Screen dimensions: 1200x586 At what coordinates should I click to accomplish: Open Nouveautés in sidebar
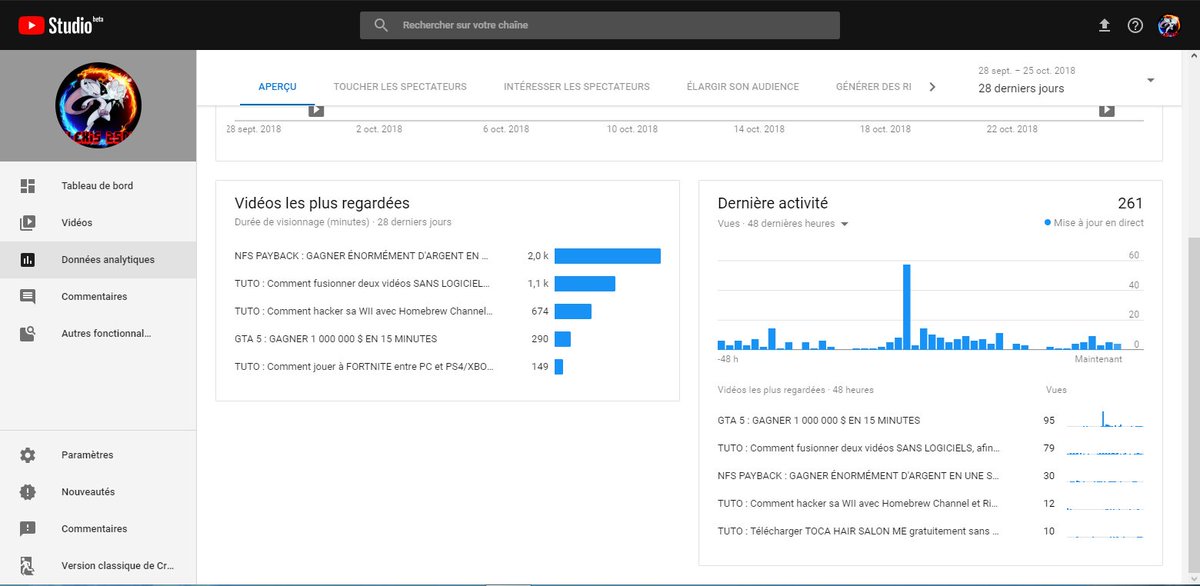point(98,492)
